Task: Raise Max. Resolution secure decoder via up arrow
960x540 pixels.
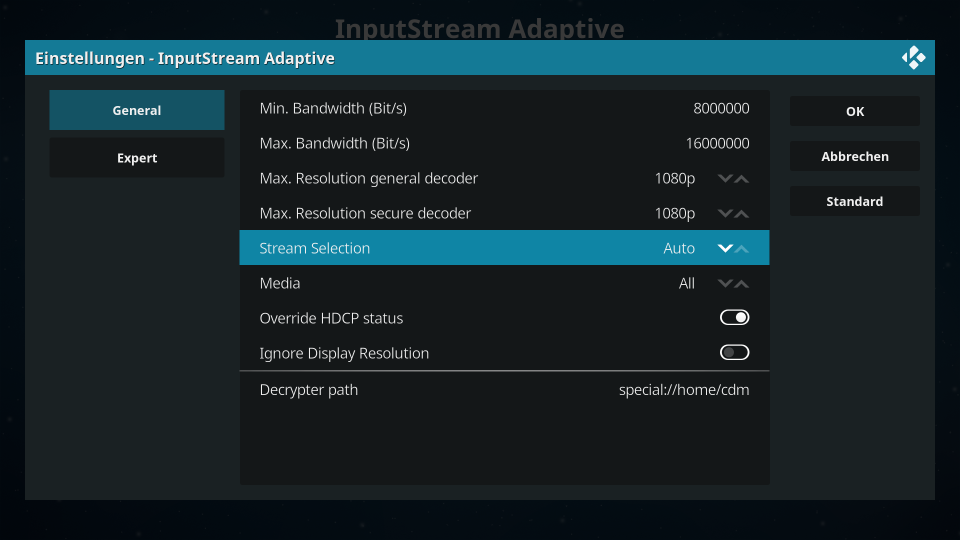Action: [x=741, y=214]
